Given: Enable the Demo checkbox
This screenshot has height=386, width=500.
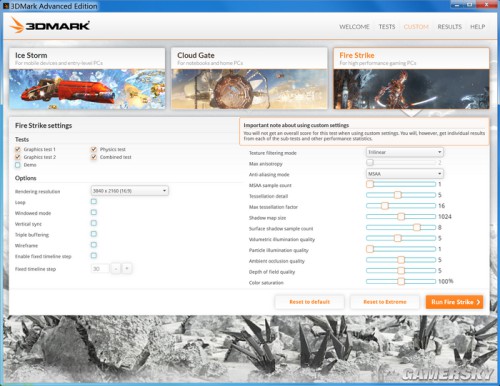Looking at the screenshot, I should (18, 165).
